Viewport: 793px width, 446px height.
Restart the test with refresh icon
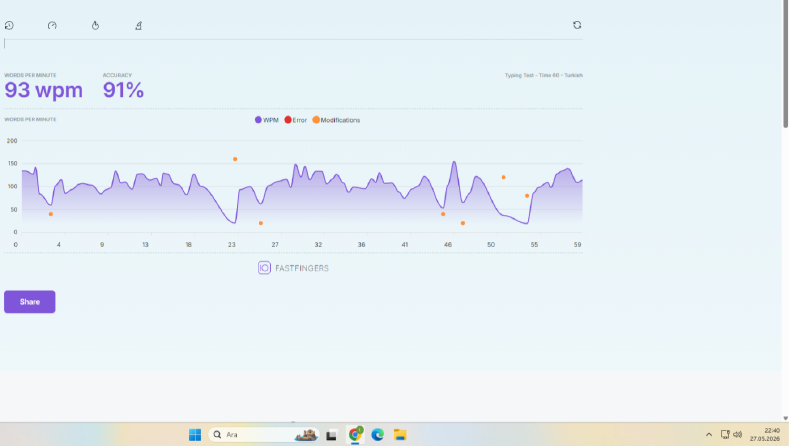(577, 25)
